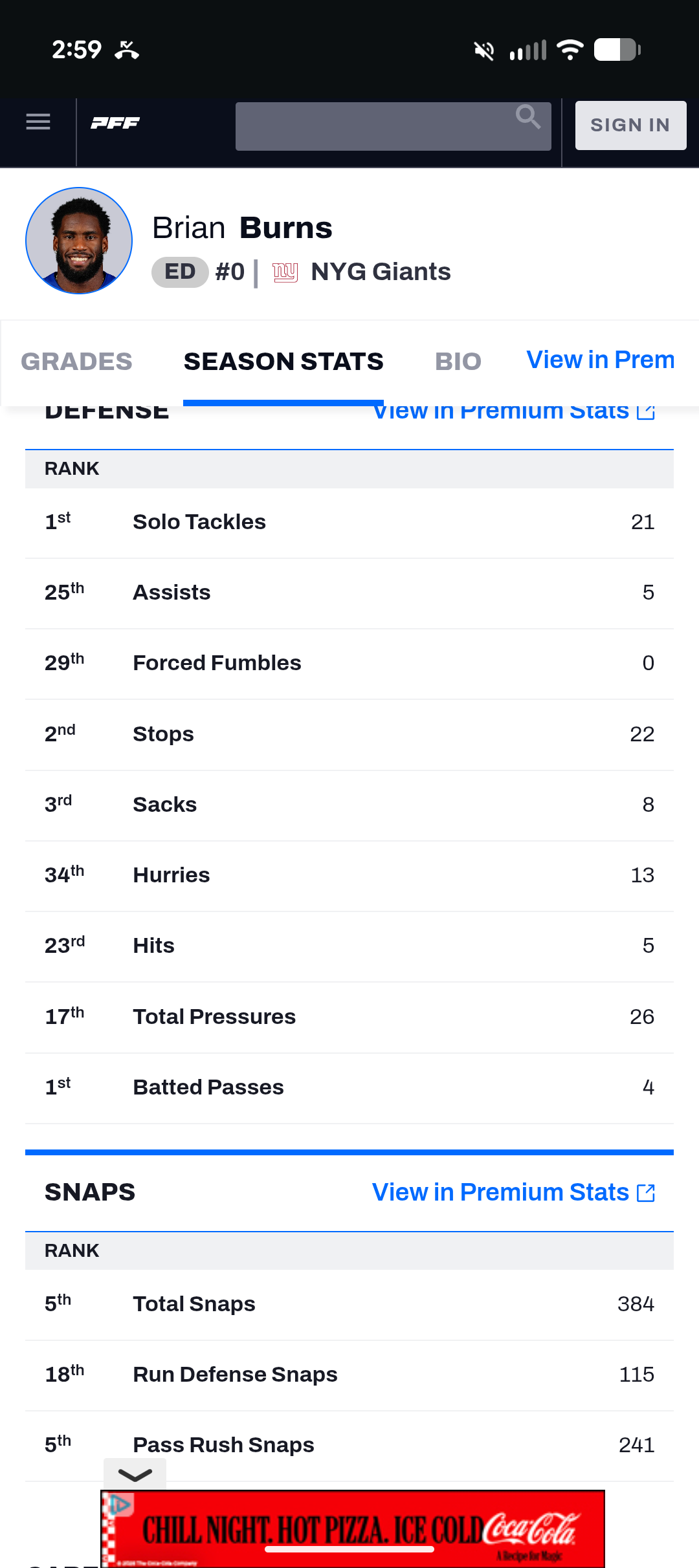
Task: Tap the battery indicator in status bar
Action: (617, 50)
